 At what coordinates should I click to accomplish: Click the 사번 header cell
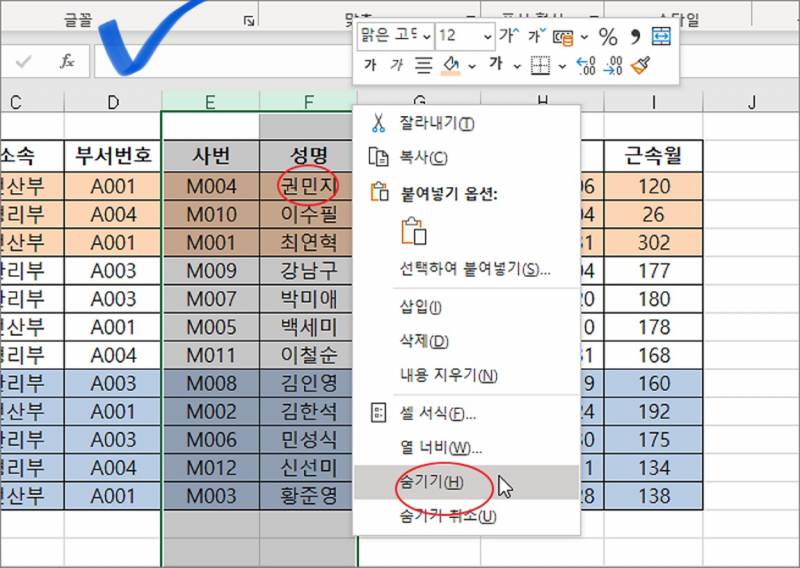[211, 156]
